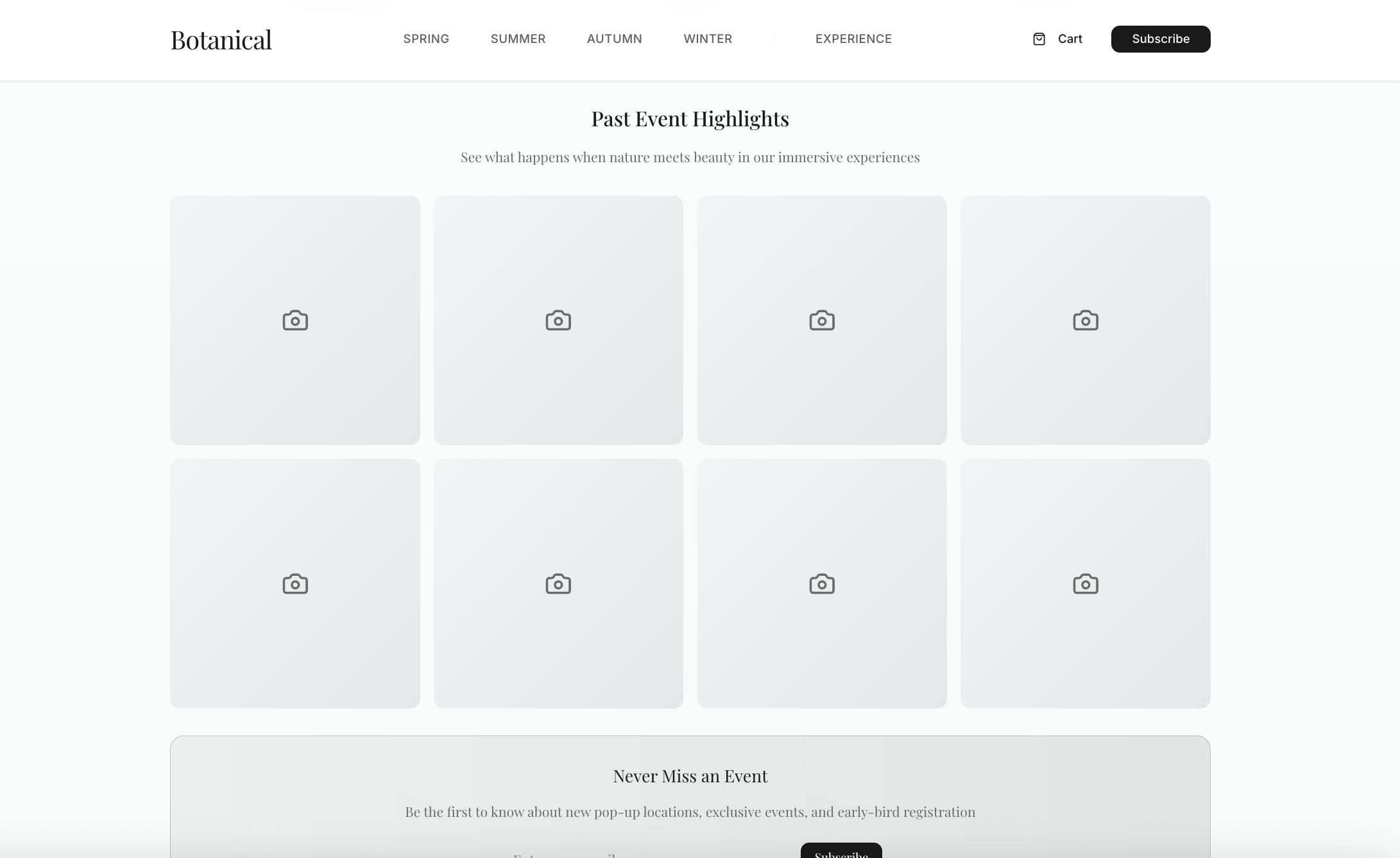The height and width of the screenshot is (858, 1400).
Task: Click camera icon in third bottom-row tile
Action: coord(822,584)
